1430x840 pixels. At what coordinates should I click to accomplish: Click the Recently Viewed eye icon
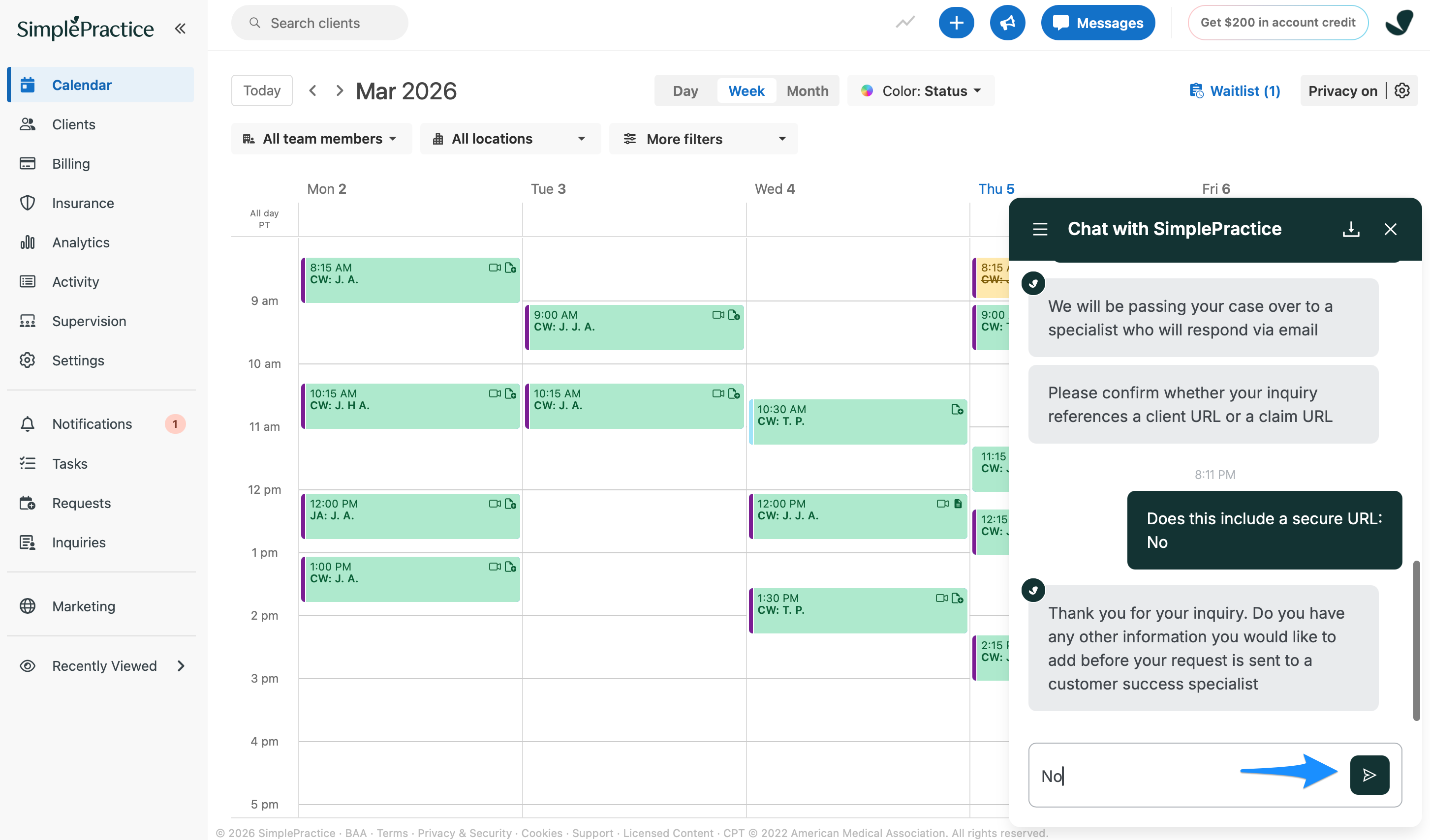tap(27, 666)
